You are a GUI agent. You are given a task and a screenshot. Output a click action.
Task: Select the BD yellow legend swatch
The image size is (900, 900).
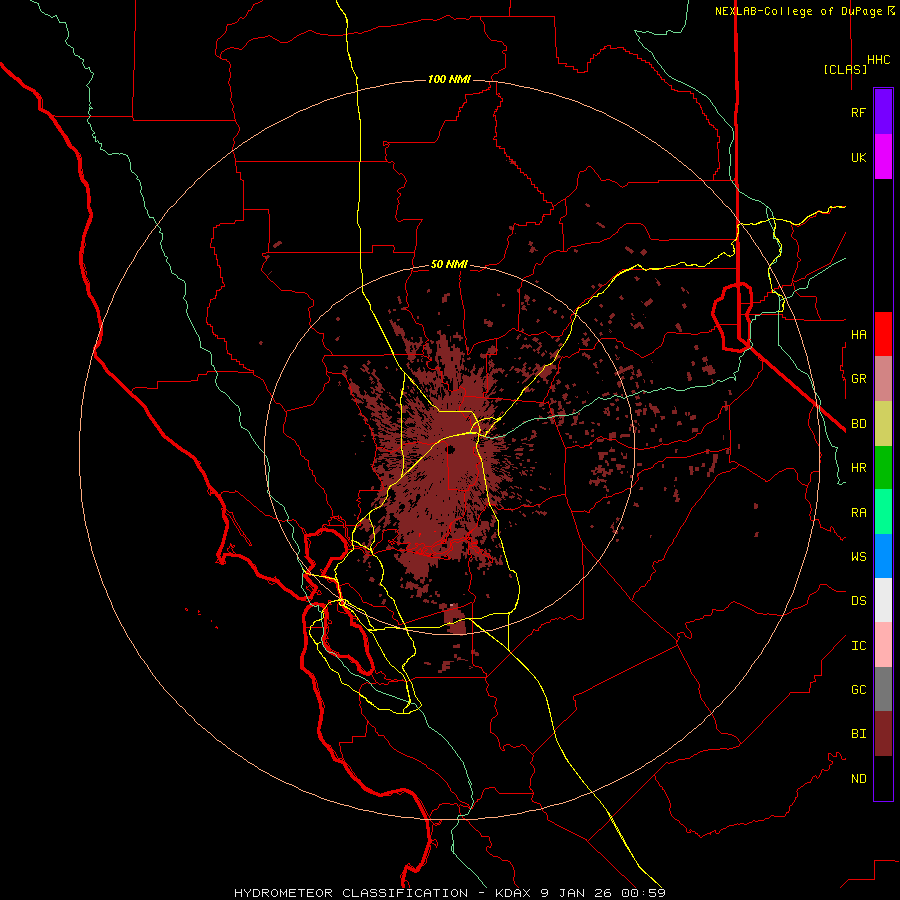coord(883,424)
